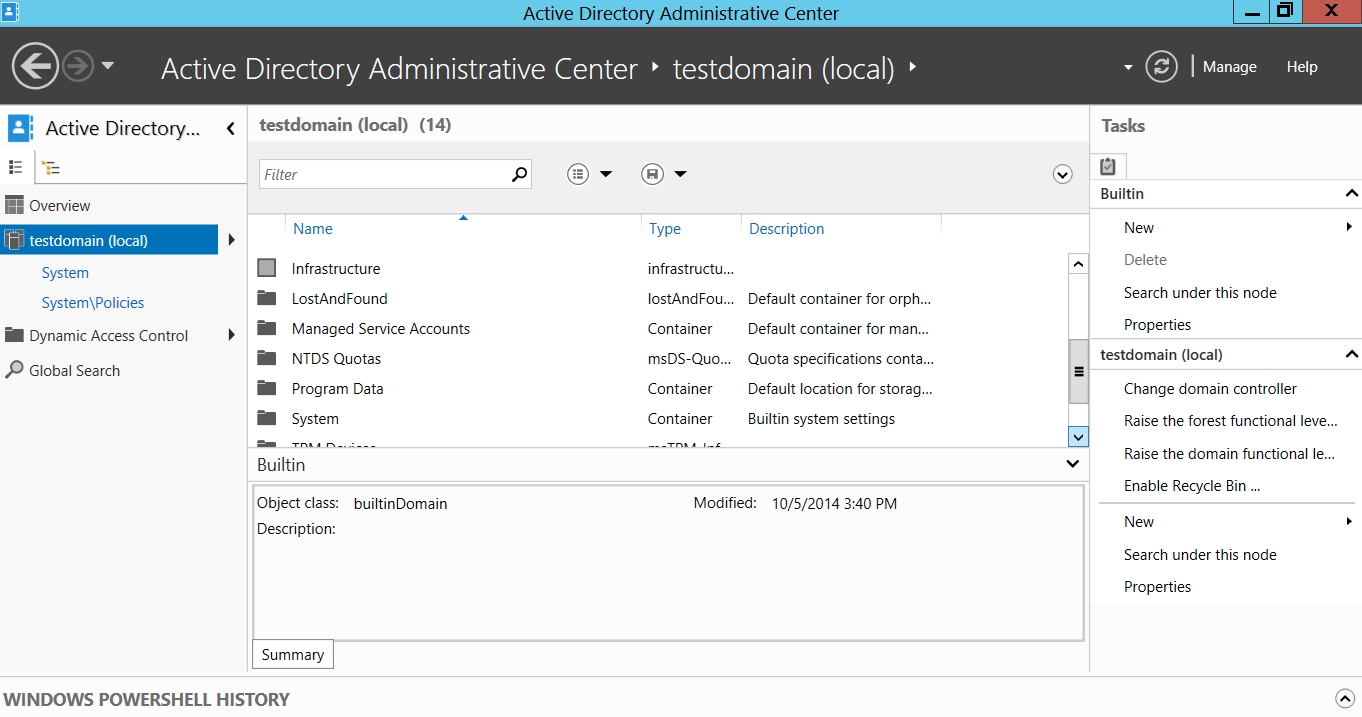Image resolution: width=1362 pixels, height=717 pixels.
Task: Select the Program Data folder icon
Action: coord(266,388)
